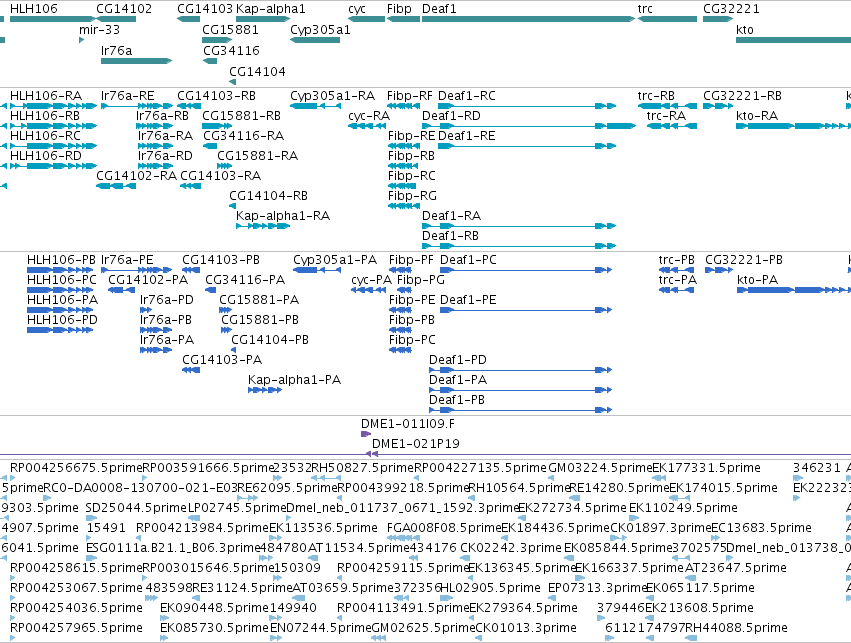Viewport: 851px width, 643px height.
Task: Select the DME1-021P19 clone label
Action: click(x=416, y=444)
